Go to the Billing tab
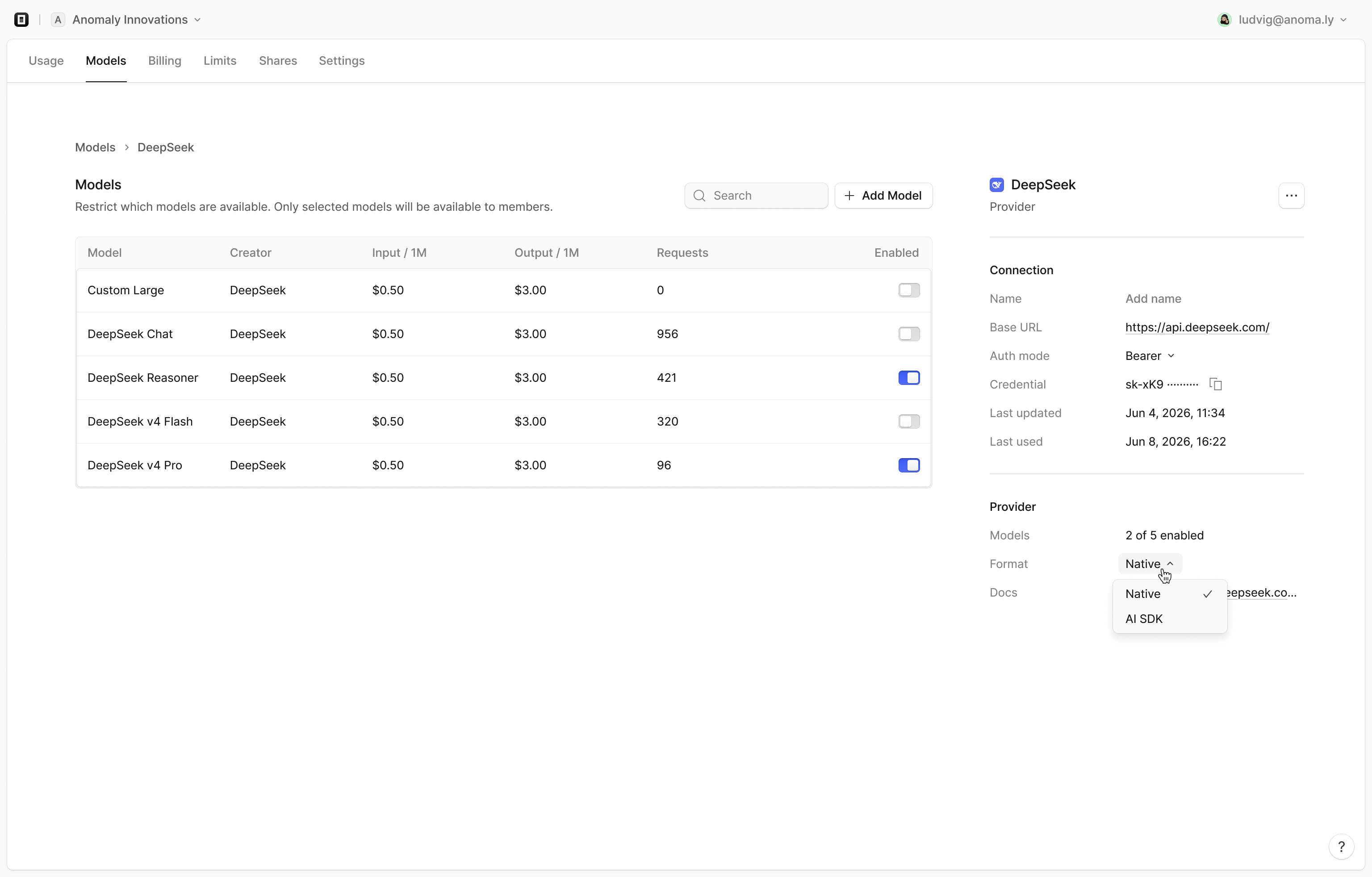Image resolution: width=1372 pixels, height=877 pixels. 165,61
